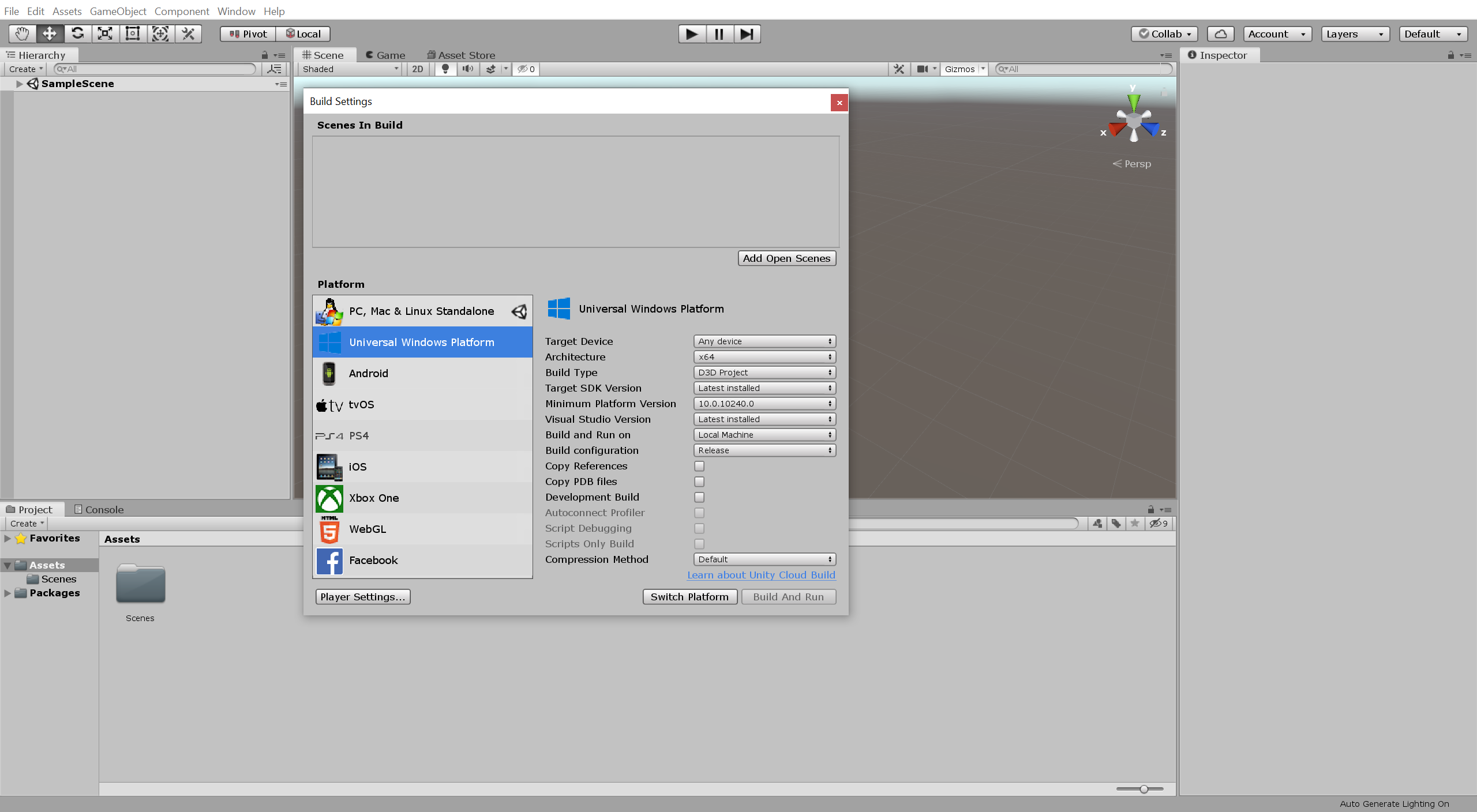Open custom editor tools icon
1477x812 pixels.
click(x=188, y=34)
